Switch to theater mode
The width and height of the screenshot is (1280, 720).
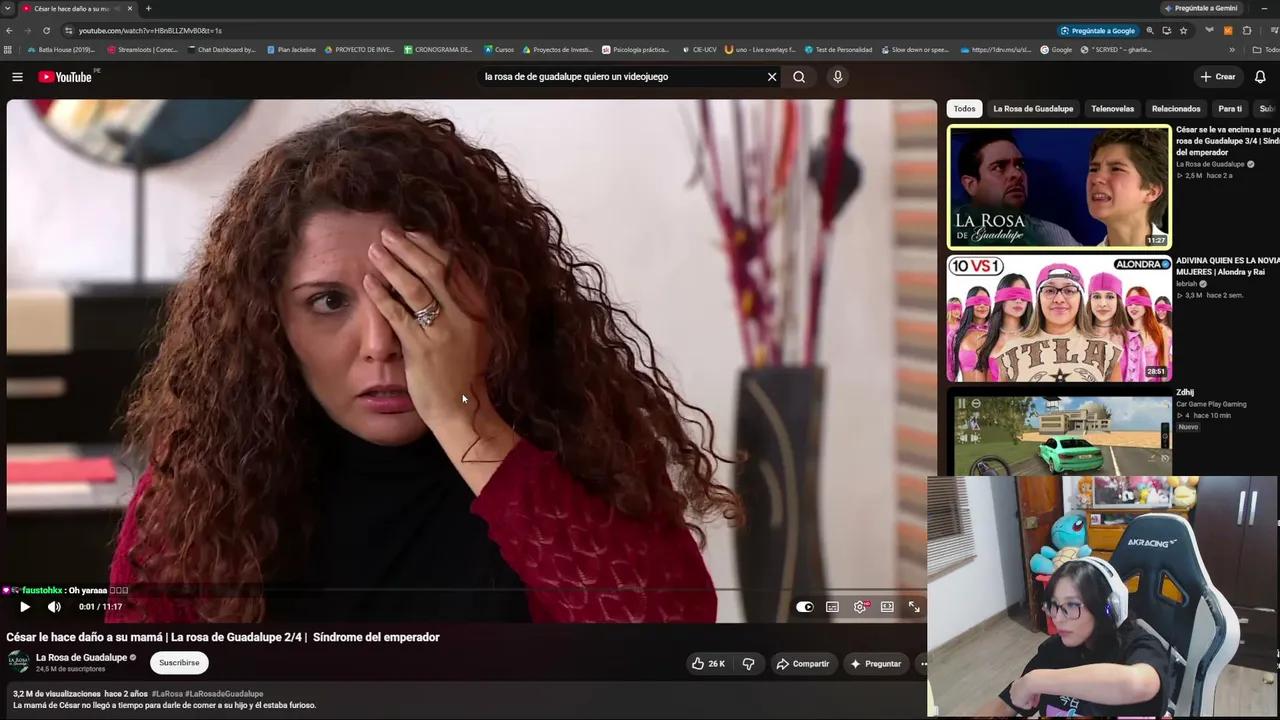(x=887, y=607)
